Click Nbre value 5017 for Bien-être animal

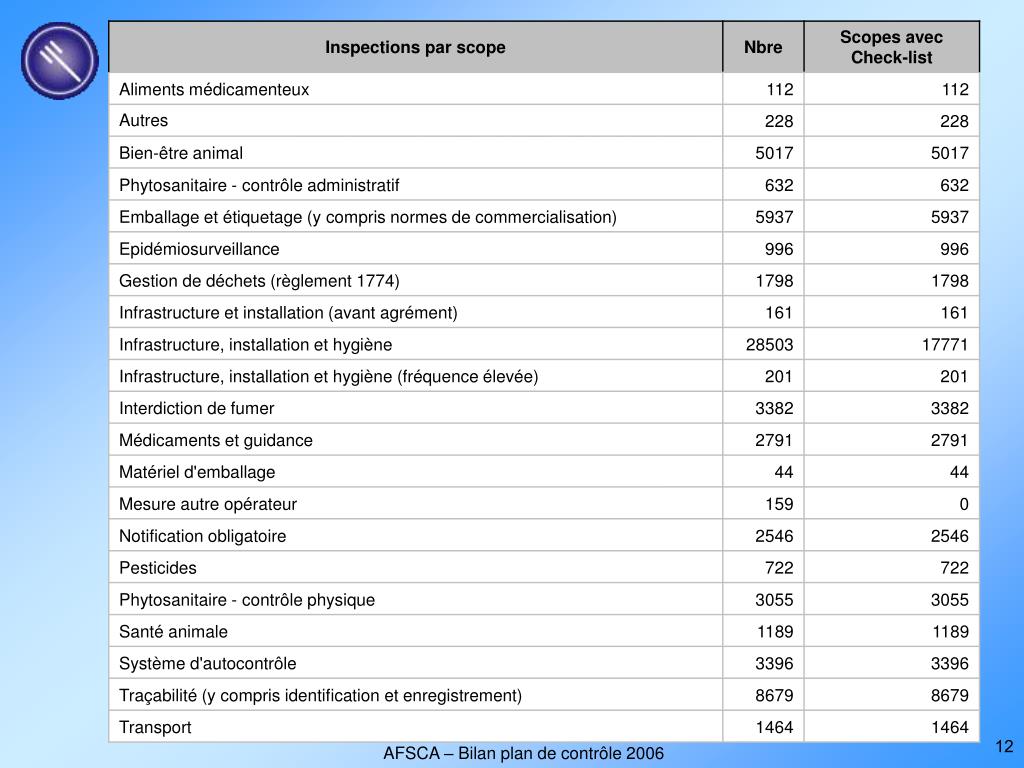click(x=774, y=153)
